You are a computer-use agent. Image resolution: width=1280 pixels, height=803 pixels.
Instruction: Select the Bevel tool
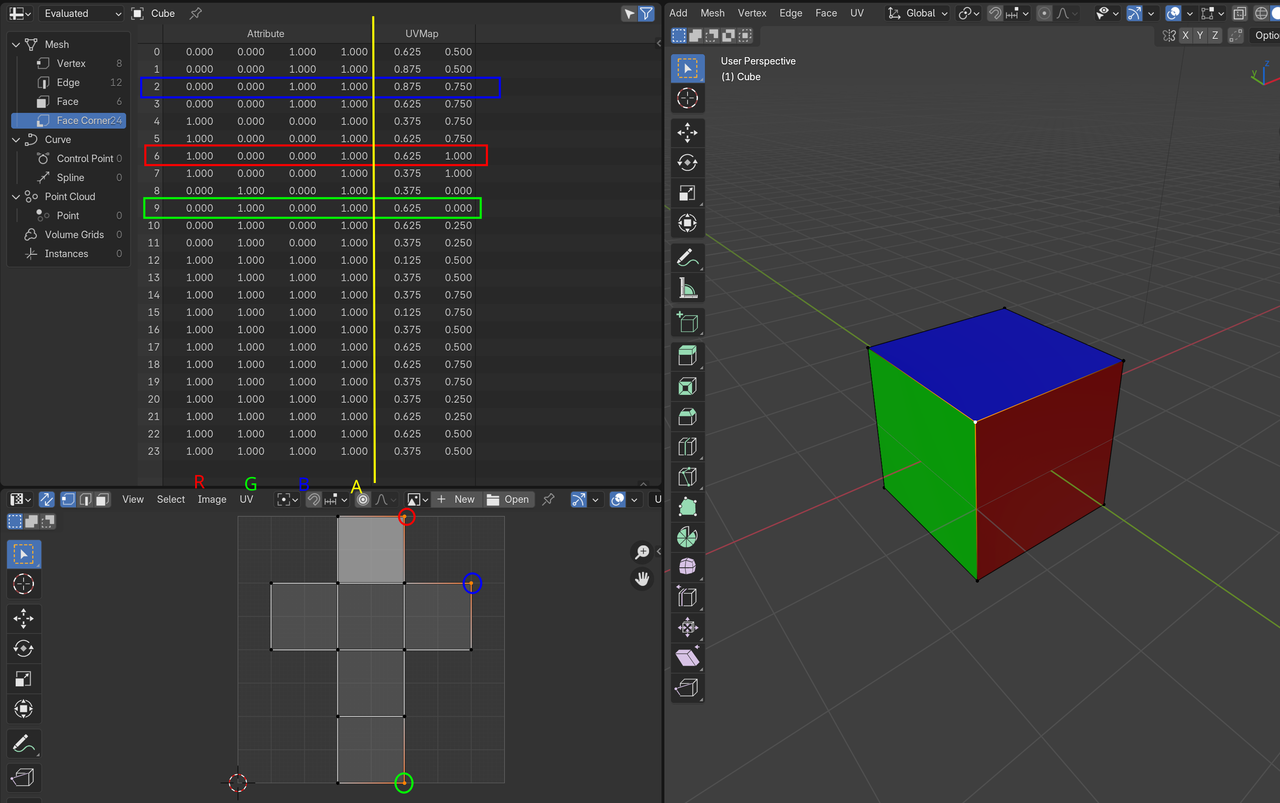(x=688, y=416)
